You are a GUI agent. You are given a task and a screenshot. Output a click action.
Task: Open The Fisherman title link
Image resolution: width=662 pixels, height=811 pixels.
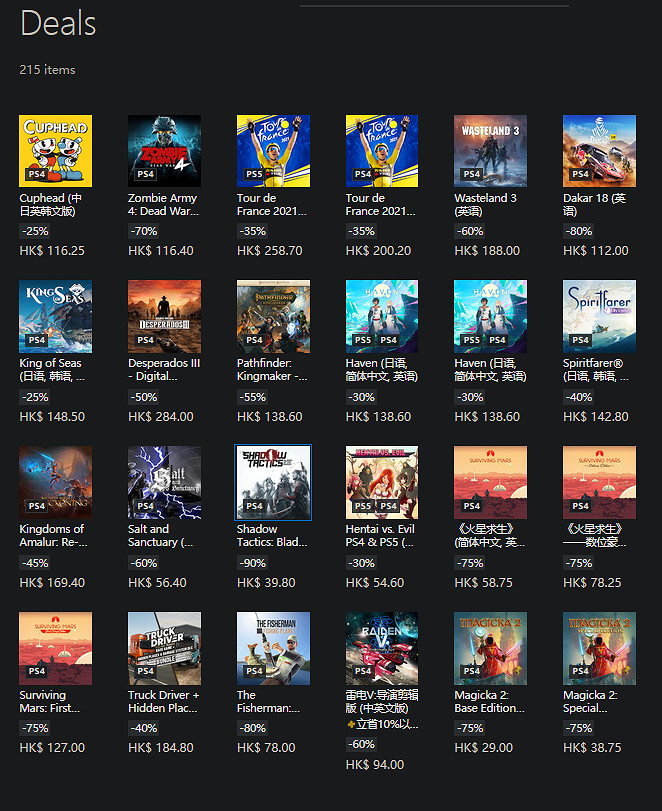tap(266, 701)
